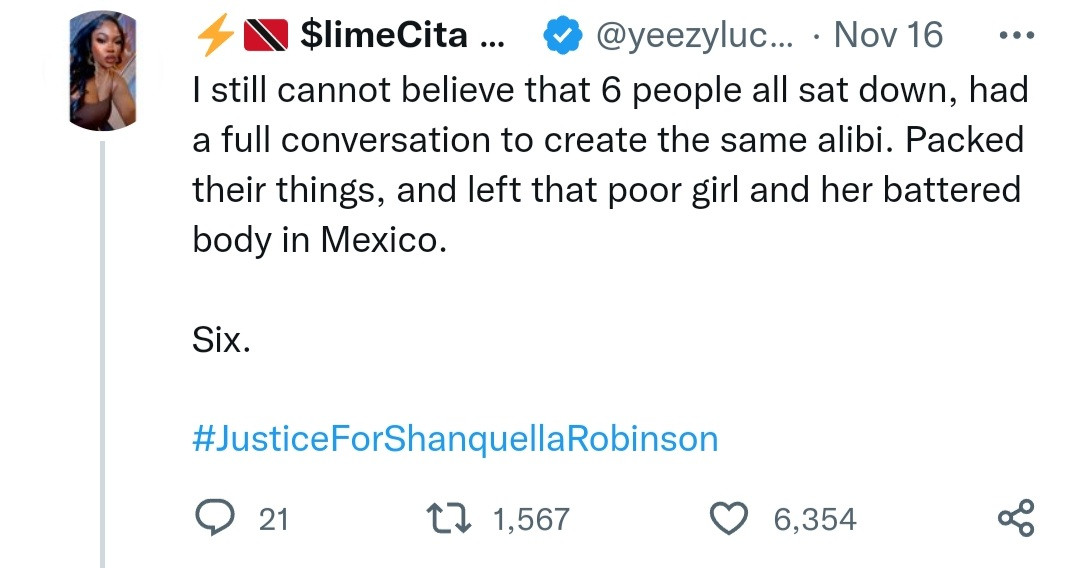Click the vertical thread line below the avatar

(x=102, y=350)
